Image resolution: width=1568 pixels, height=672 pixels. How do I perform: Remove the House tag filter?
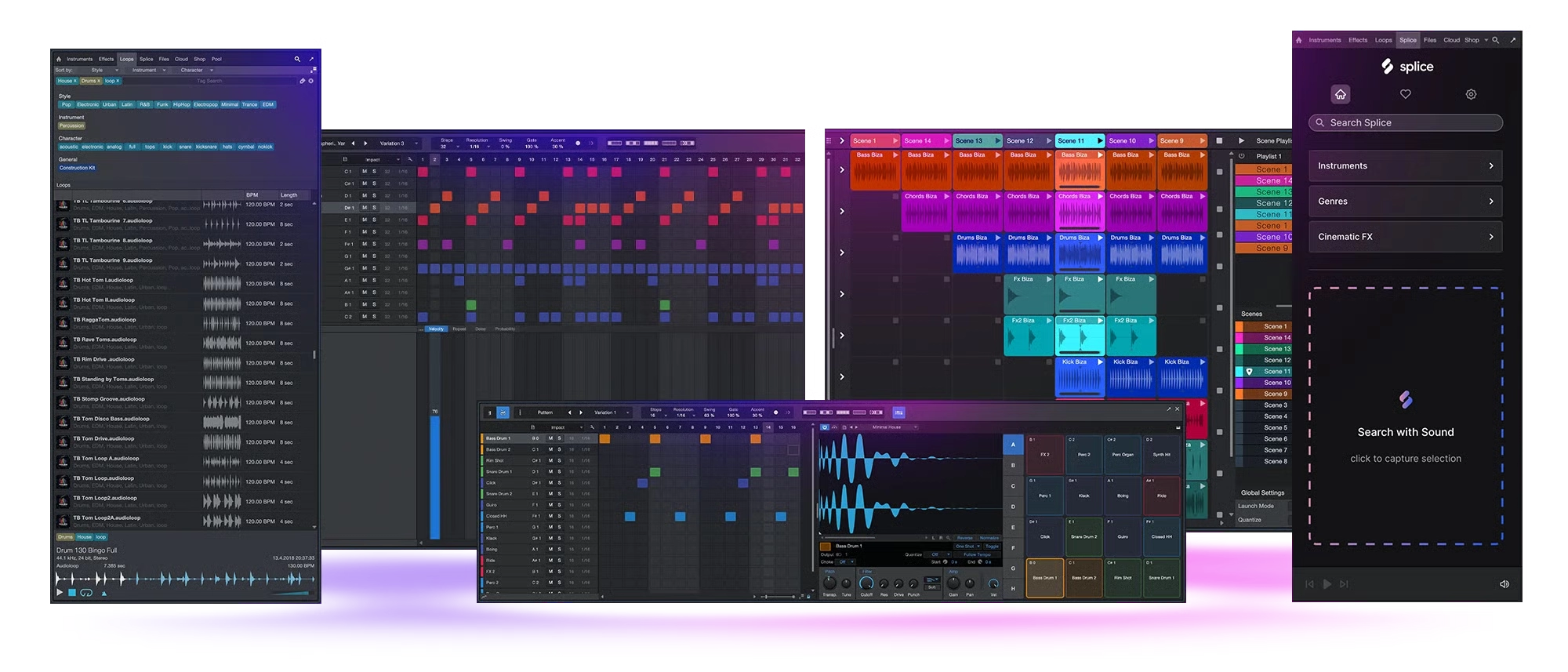pos(75,81)
